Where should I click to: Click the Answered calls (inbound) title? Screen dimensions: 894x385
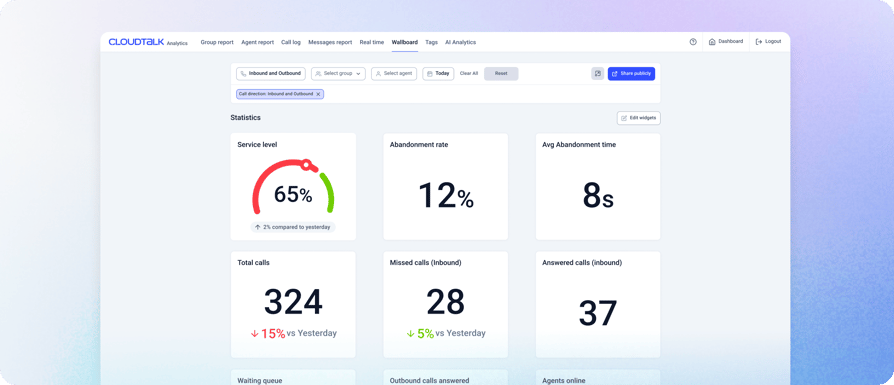pos(582,263)
